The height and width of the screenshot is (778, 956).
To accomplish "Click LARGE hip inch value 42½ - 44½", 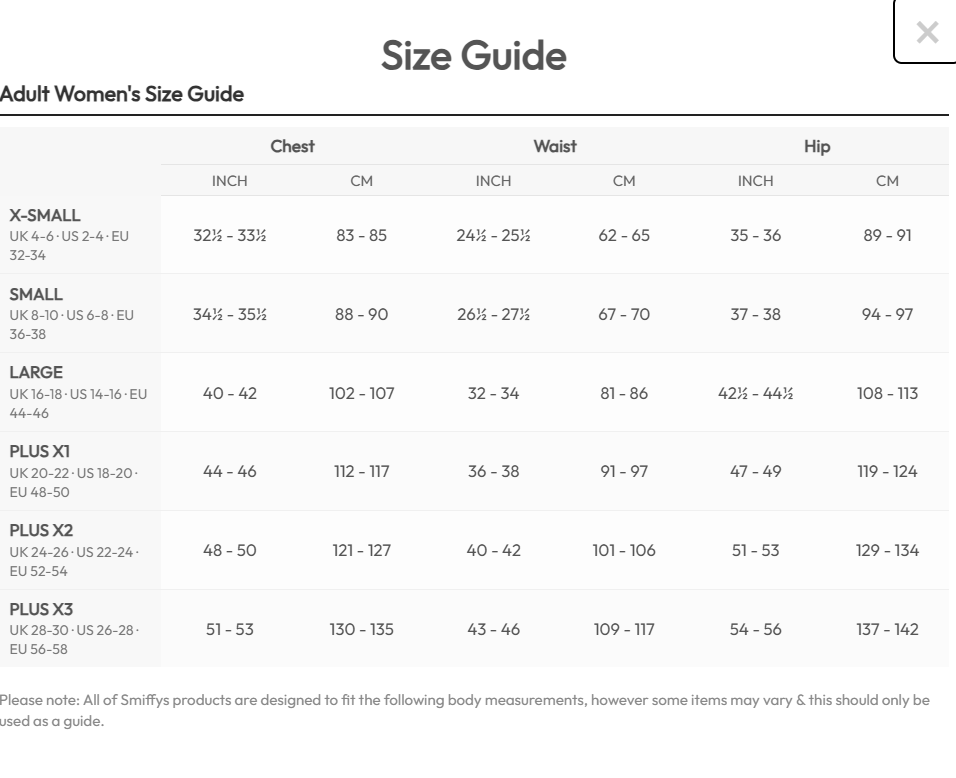I will click(x=755, y=393).
